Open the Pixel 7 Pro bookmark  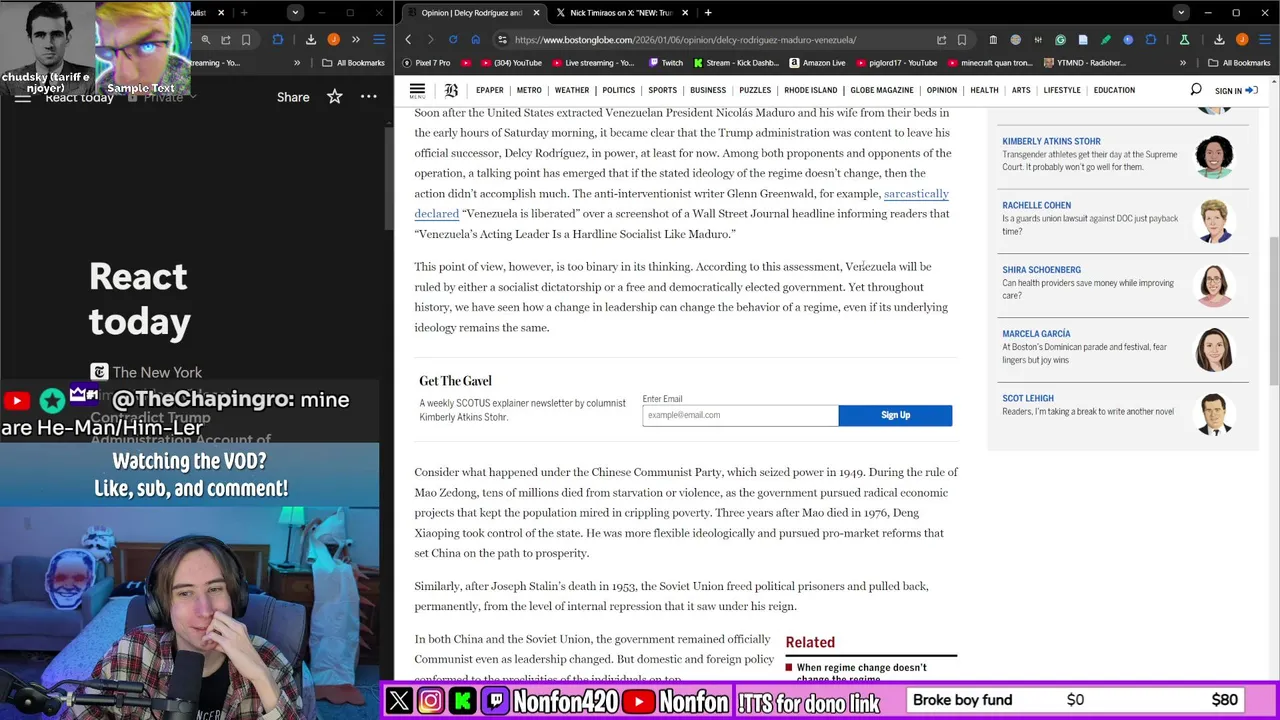pyautogui.click(x=426, y=63)
